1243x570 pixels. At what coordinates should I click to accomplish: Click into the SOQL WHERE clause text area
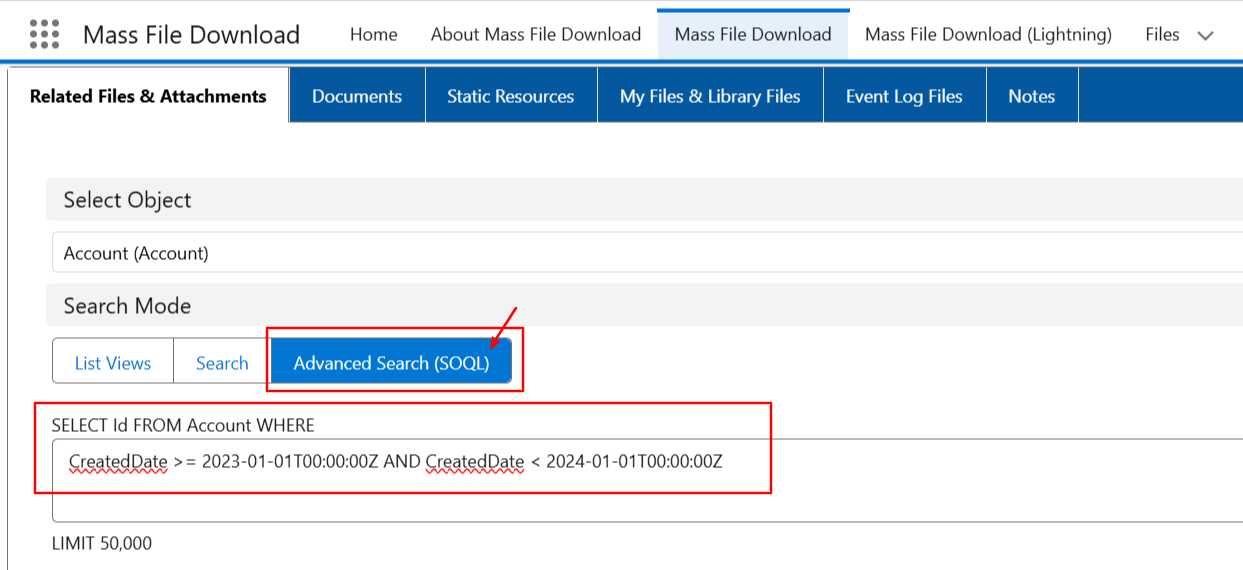647,480
